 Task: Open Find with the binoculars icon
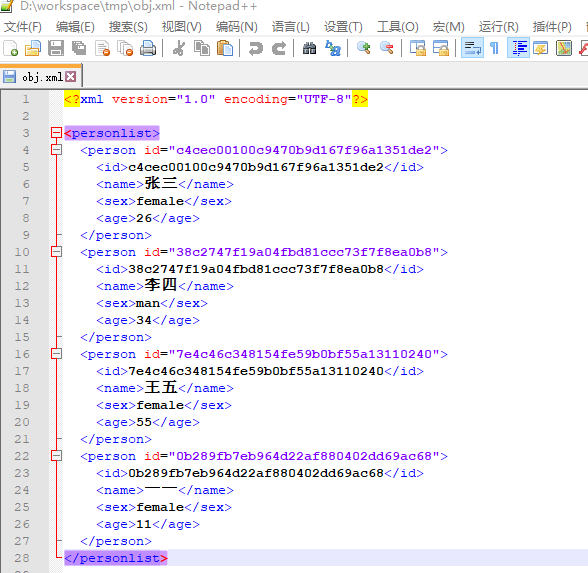[x=309, y=48]
